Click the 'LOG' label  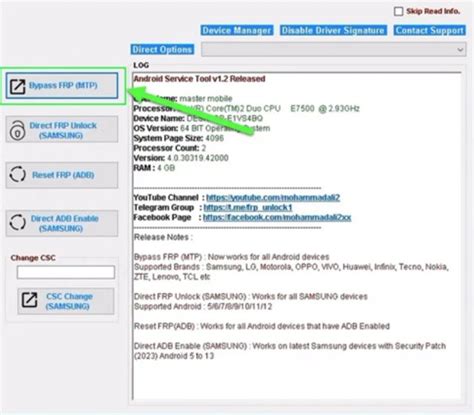(141, 65)
